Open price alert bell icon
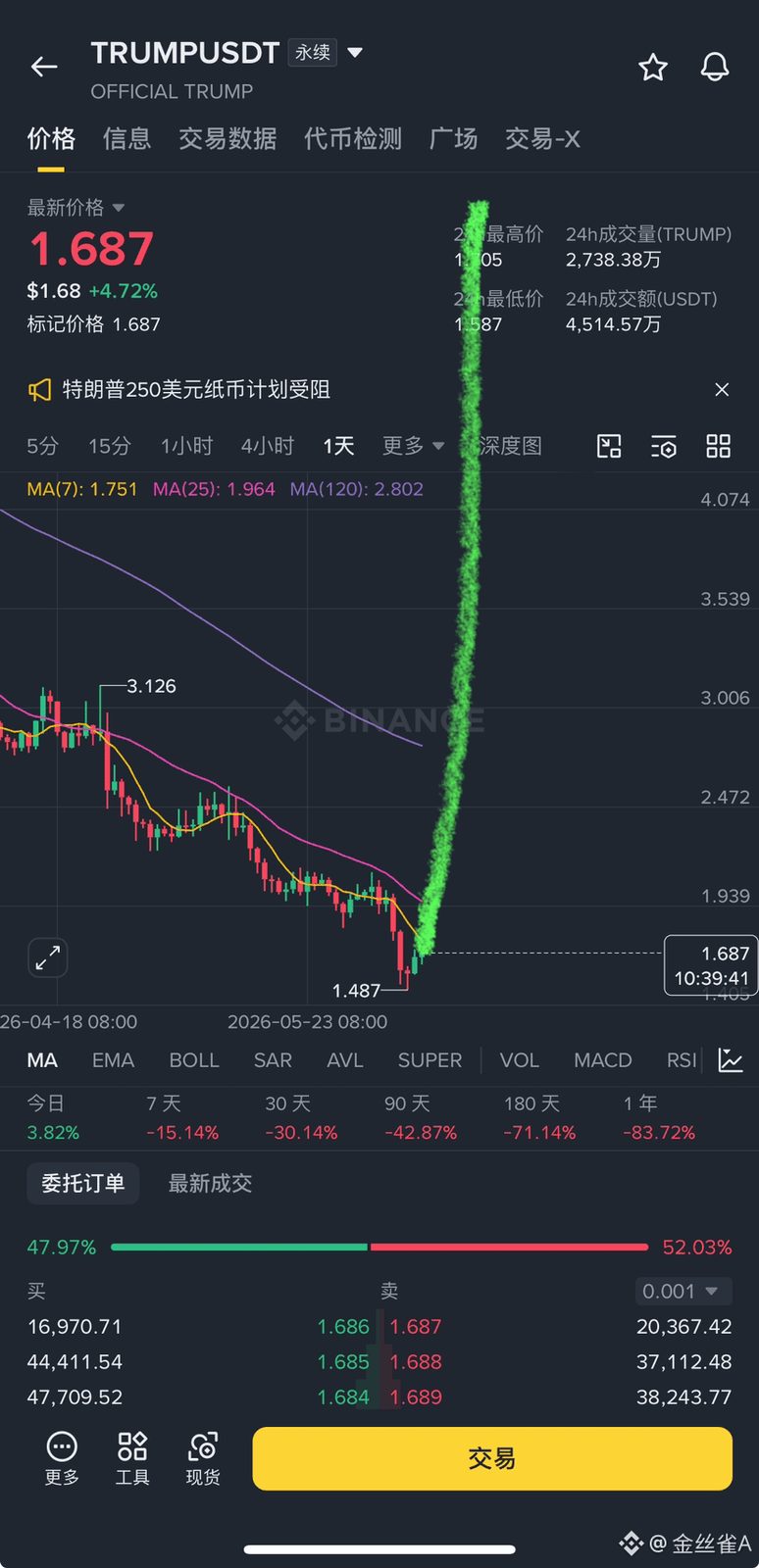The image size is (759, 1568). [x=715, y=67]
